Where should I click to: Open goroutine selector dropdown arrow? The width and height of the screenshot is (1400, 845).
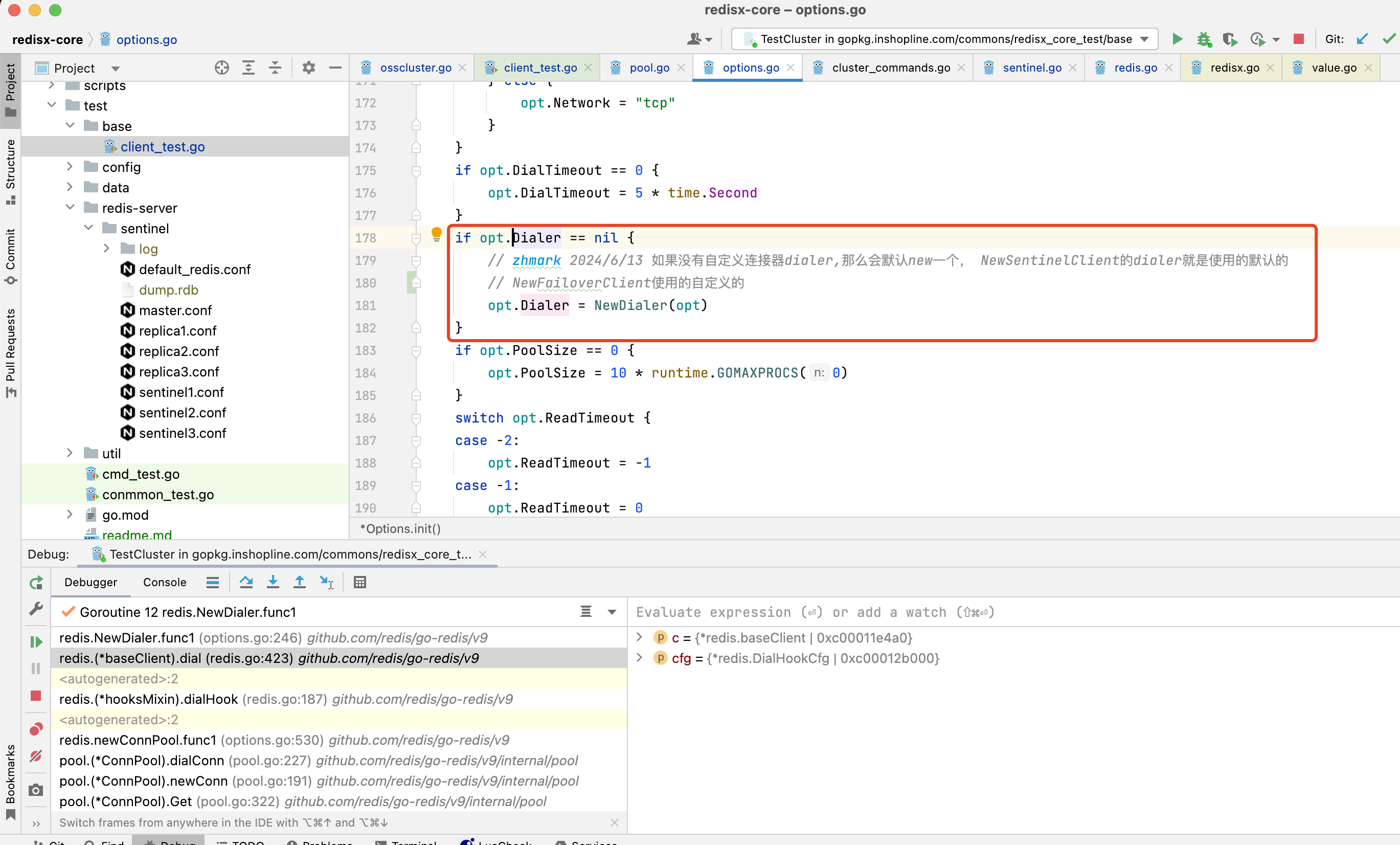(612, 612)
